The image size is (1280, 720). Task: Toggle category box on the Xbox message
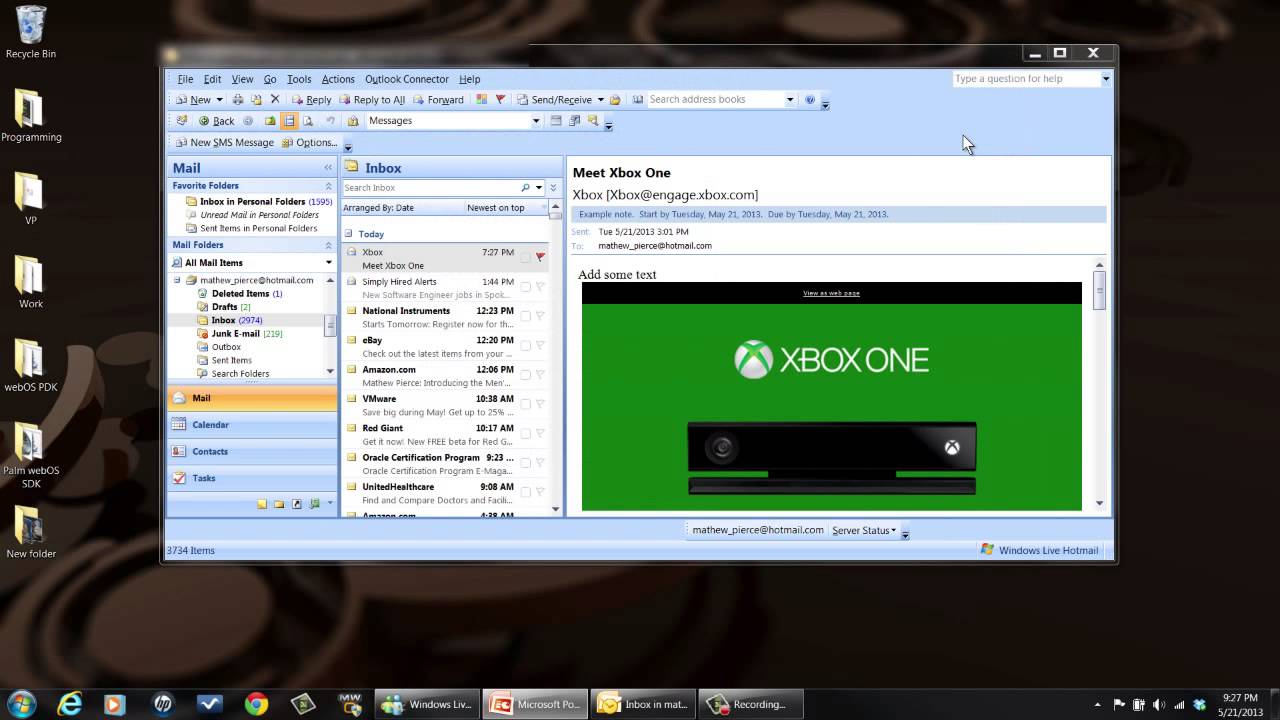coord(525,258)
